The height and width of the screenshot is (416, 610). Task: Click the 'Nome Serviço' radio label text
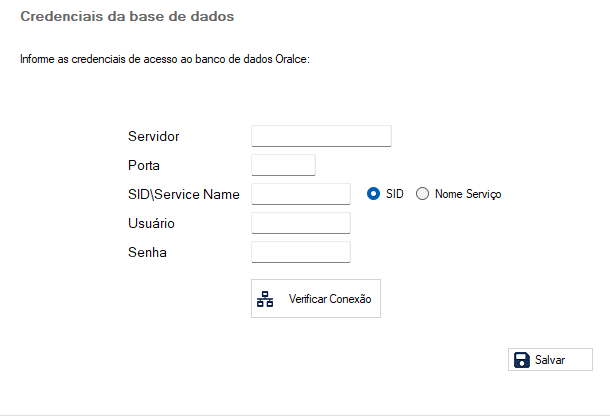(x=468, y=194)
